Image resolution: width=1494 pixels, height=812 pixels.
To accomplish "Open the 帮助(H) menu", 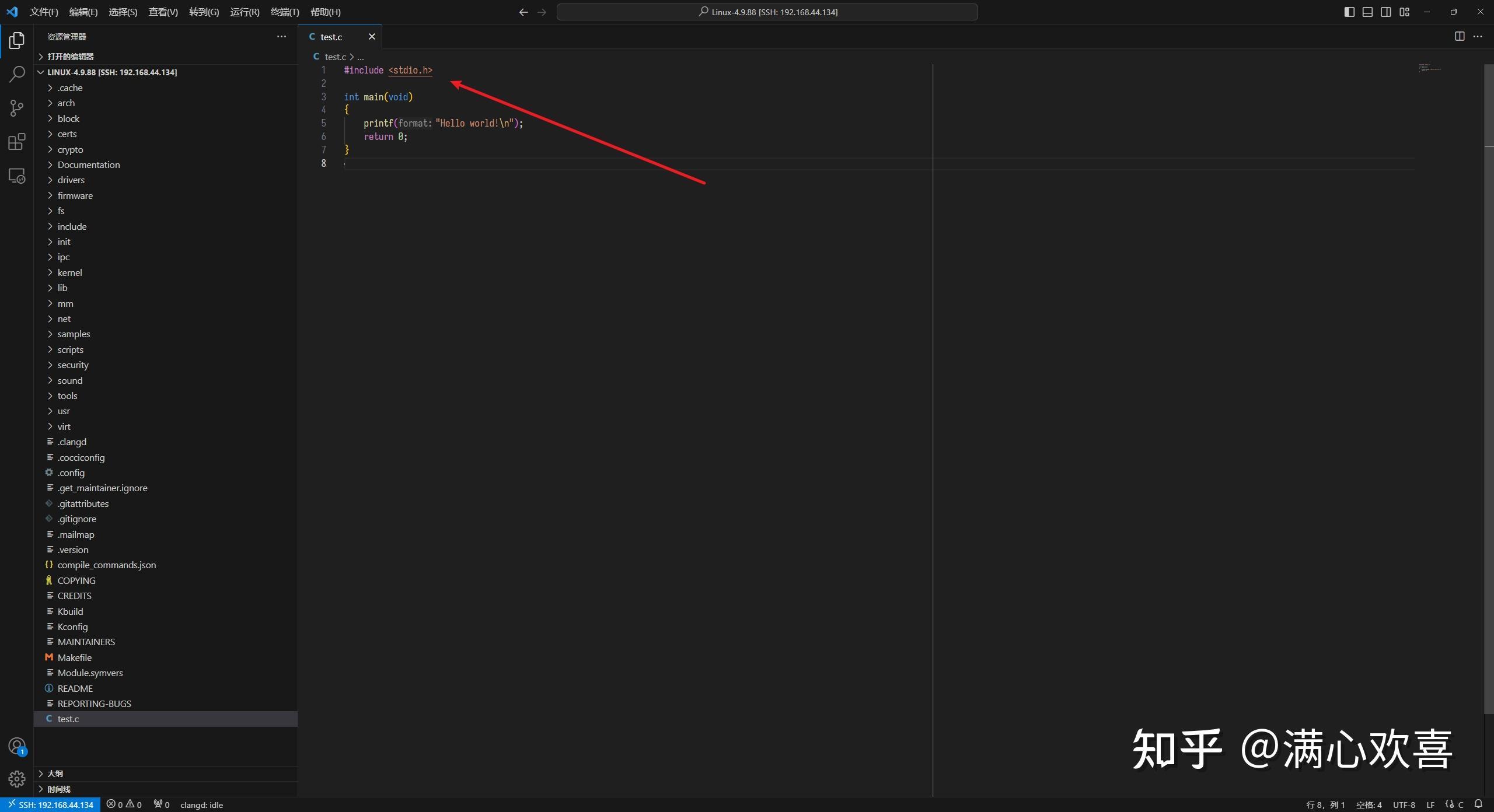I will [x=325, y=11].
